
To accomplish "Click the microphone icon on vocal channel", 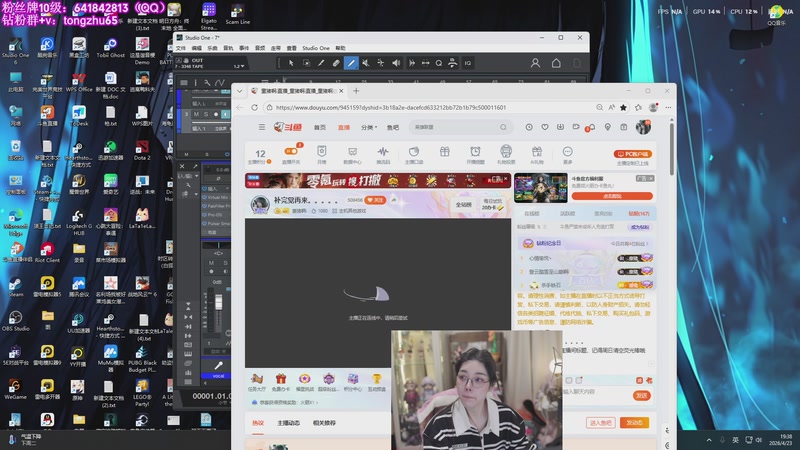I will click(218, 365).
